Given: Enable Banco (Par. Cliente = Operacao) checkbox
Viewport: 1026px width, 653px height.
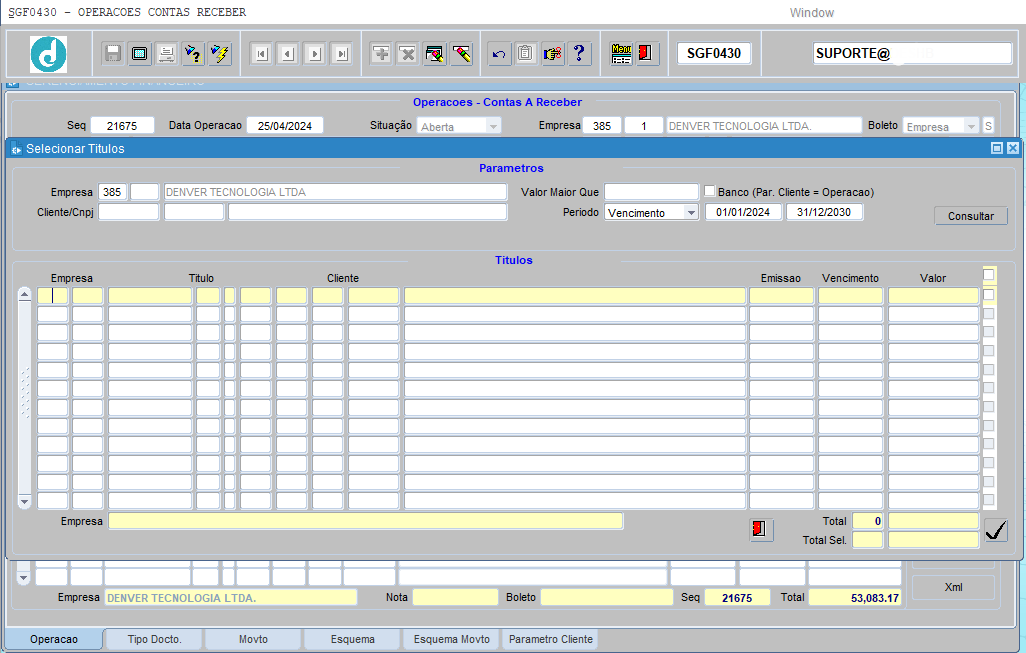Looking at the screenshot, I should coord(709,191).
